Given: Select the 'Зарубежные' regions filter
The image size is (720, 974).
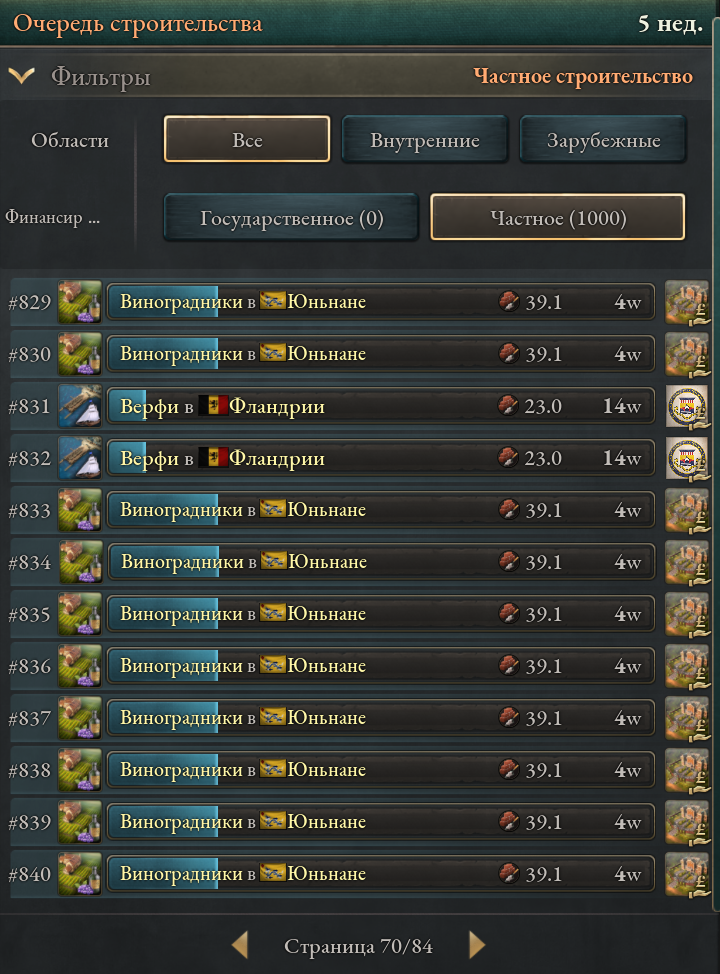Looking at the screenshot, I should [603, 139].
